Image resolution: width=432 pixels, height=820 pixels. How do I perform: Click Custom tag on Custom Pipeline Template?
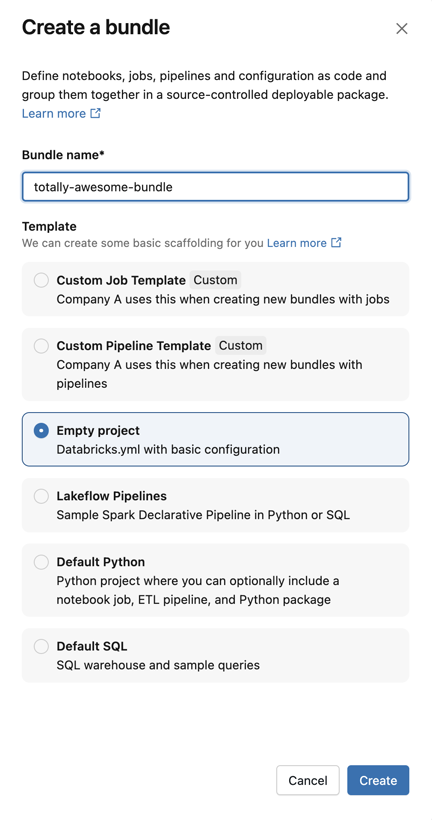tap(241, 345)
